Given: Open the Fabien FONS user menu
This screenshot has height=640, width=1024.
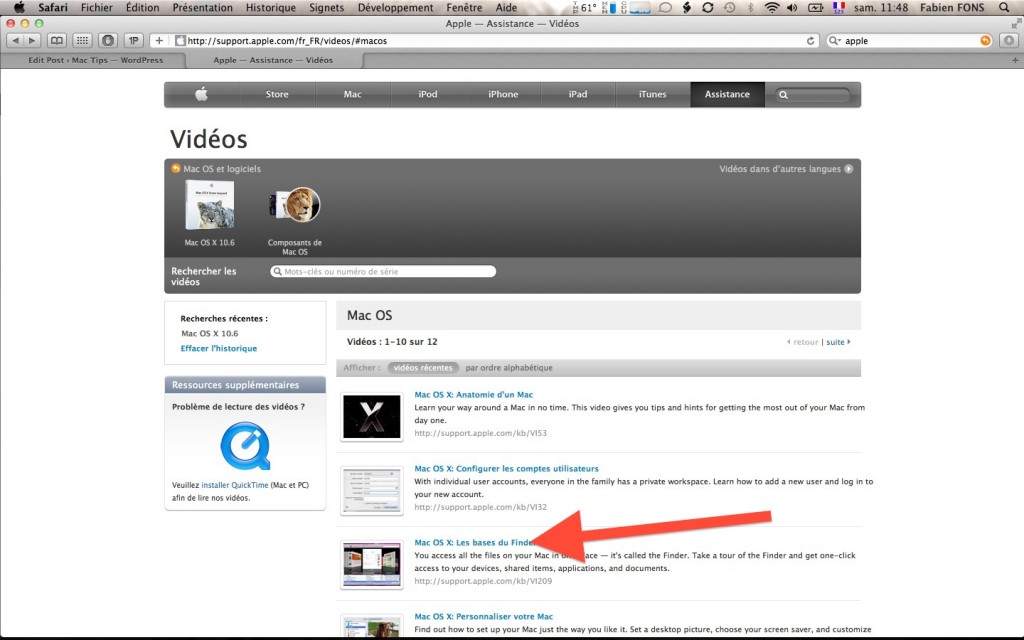Looking at the screenshot, I should coord(952,8).
